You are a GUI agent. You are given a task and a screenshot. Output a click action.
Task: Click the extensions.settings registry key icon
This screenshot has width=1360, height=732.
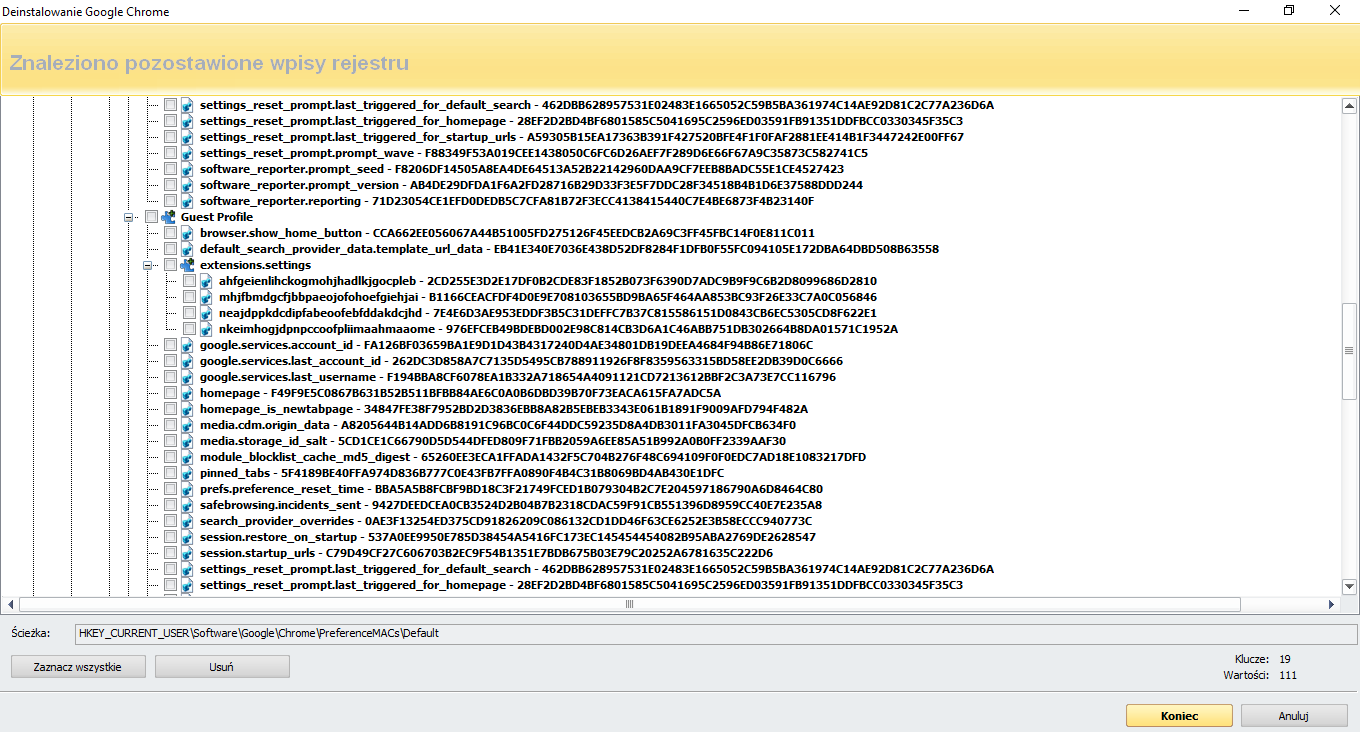click(187, 265)
